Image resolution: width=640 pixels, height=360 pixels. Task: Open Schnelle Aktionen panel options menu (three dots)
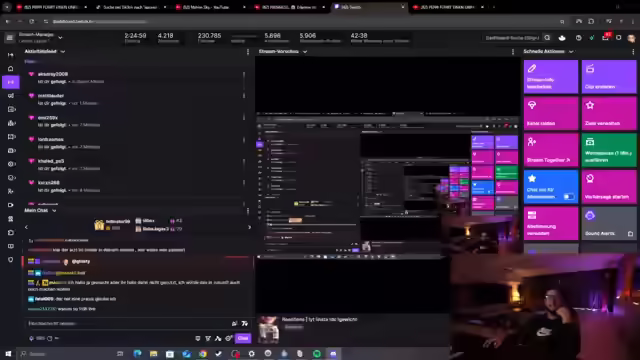click(x=633, y=52)
